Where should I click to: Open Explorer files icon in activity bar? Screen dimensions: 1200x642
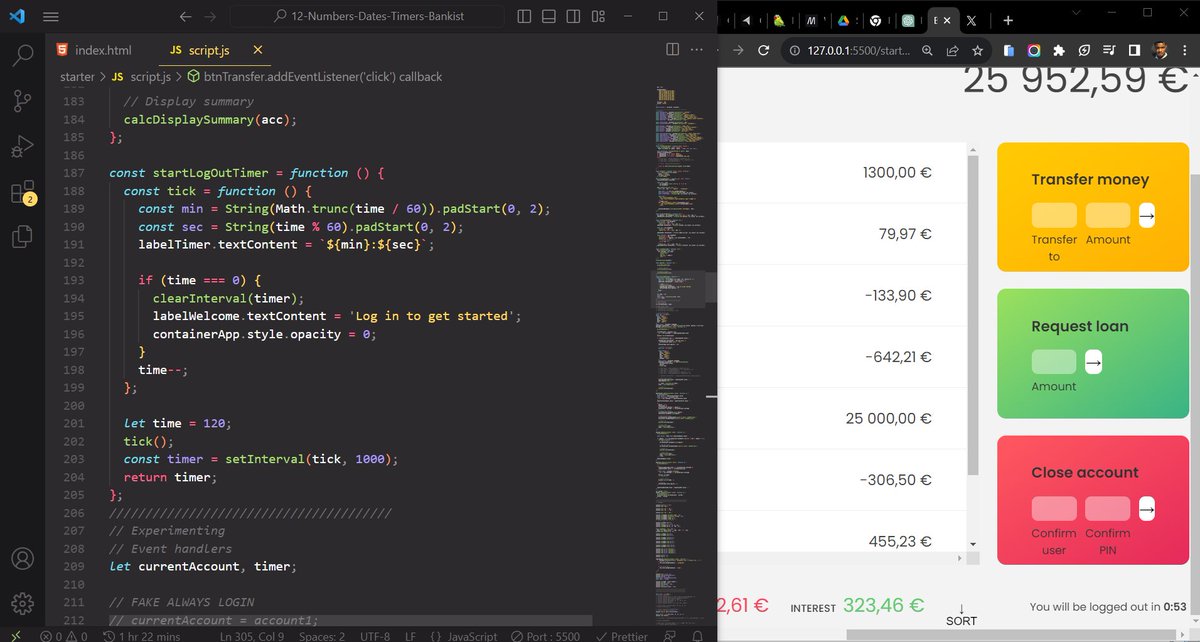(x=22, y=237)
